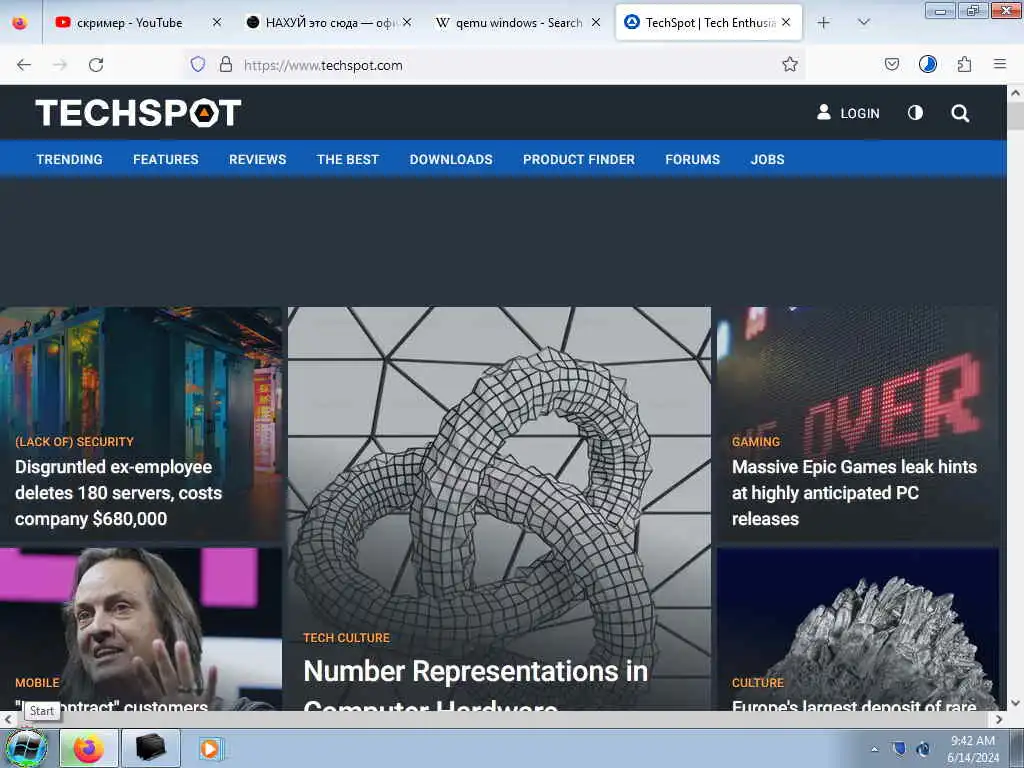This screenshot has width=1024, height=768.
Task: Reload the TechSpot page
Action: pos(96,65)
